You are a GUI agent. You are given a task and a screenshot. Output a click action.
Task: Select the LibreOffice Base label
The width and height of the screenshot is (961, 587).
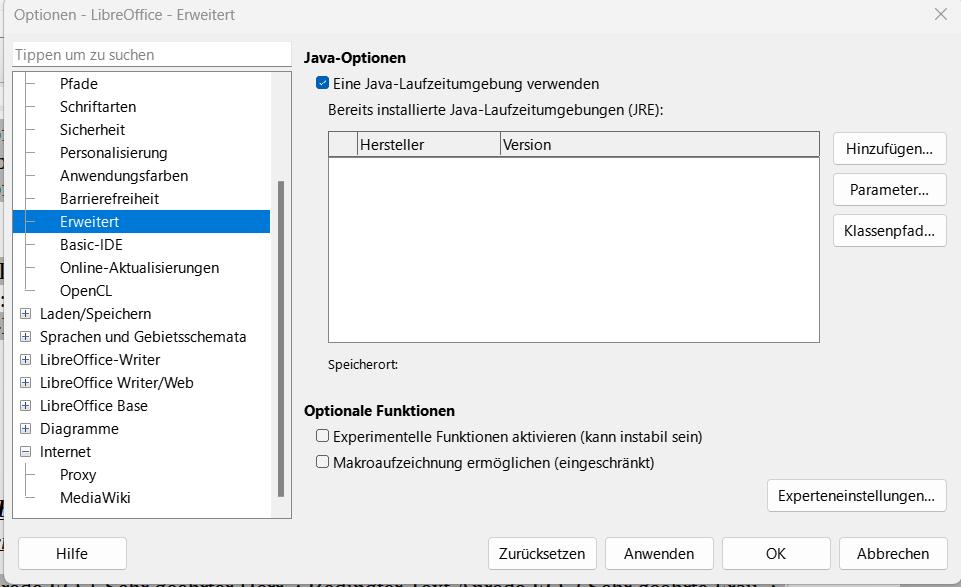[x=94, y=406]
